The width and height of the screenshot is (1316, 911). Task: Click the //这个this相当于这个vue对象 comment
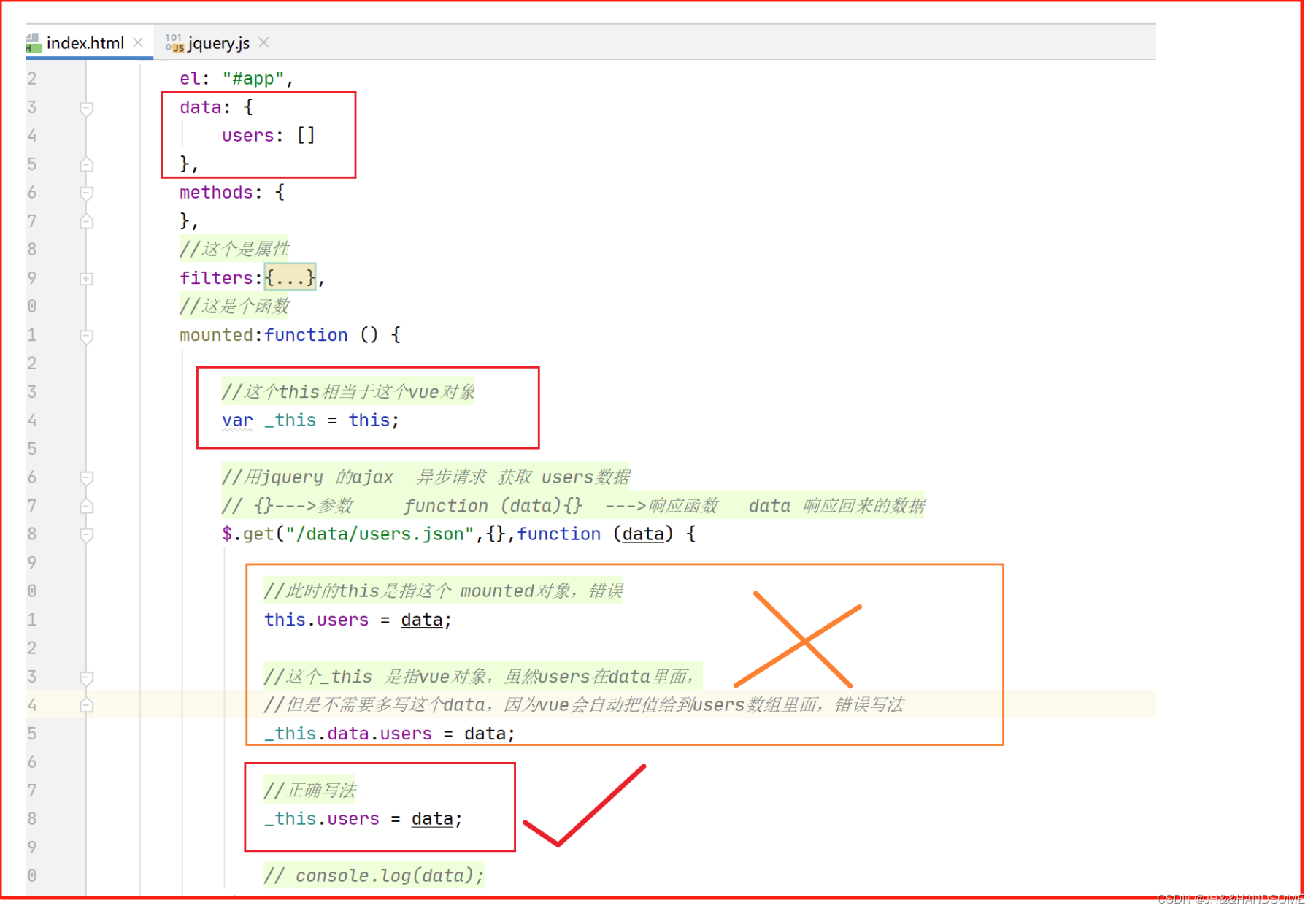pyautogui.click(x=348, y=391)
